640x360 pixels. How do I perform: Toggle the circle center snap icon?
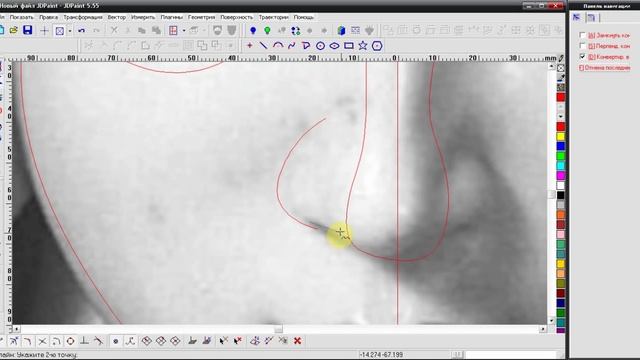tap(70, 341)
